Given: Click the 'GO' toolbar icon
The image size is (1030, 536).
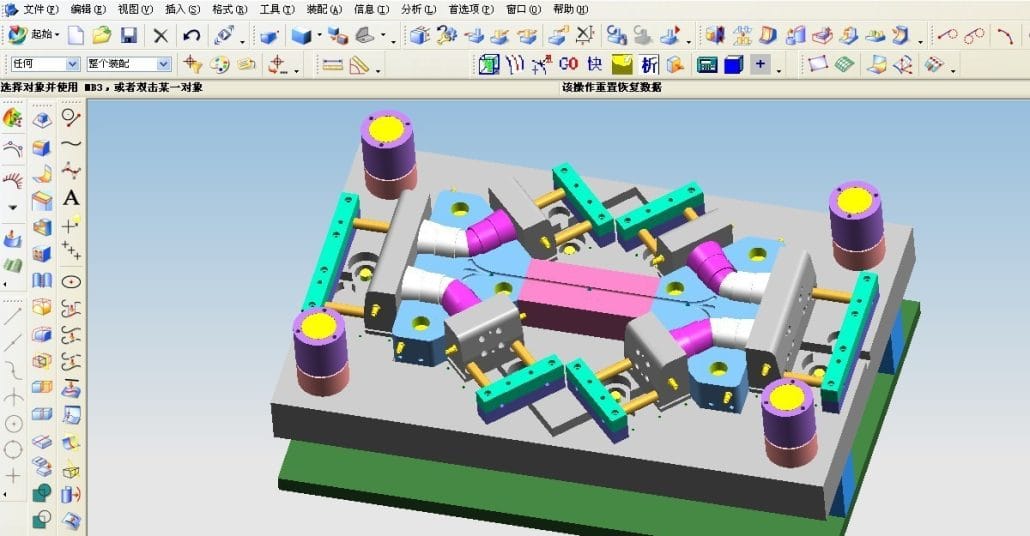Looking at the screenshot, I should (x=569, y=65).
